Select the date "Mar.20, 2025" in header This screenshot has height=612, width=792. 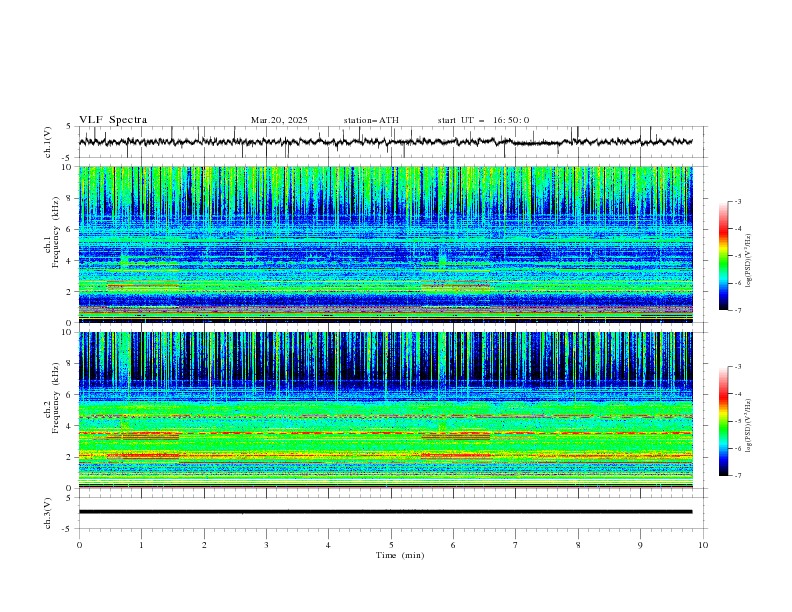tap(279, 120)
